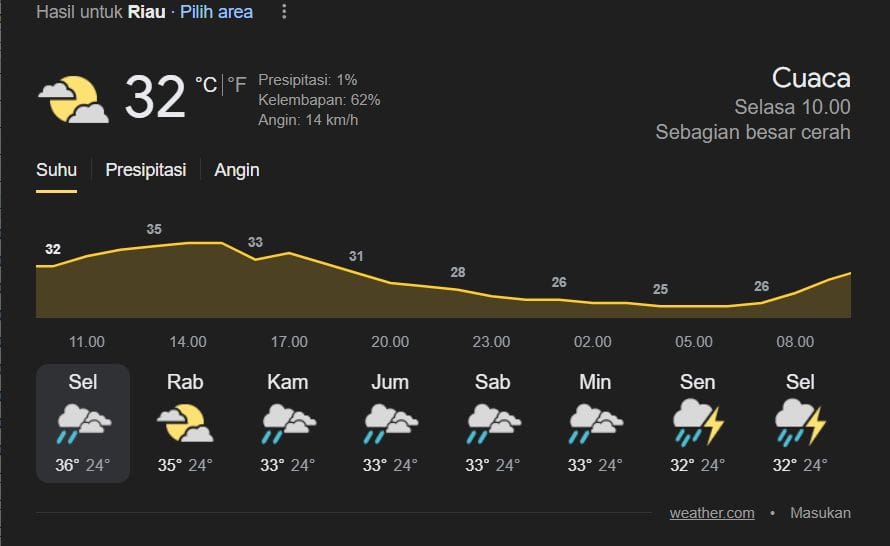Open the three-dot options menu
This screenshot has height=546, width=890.
pos(284,12)
